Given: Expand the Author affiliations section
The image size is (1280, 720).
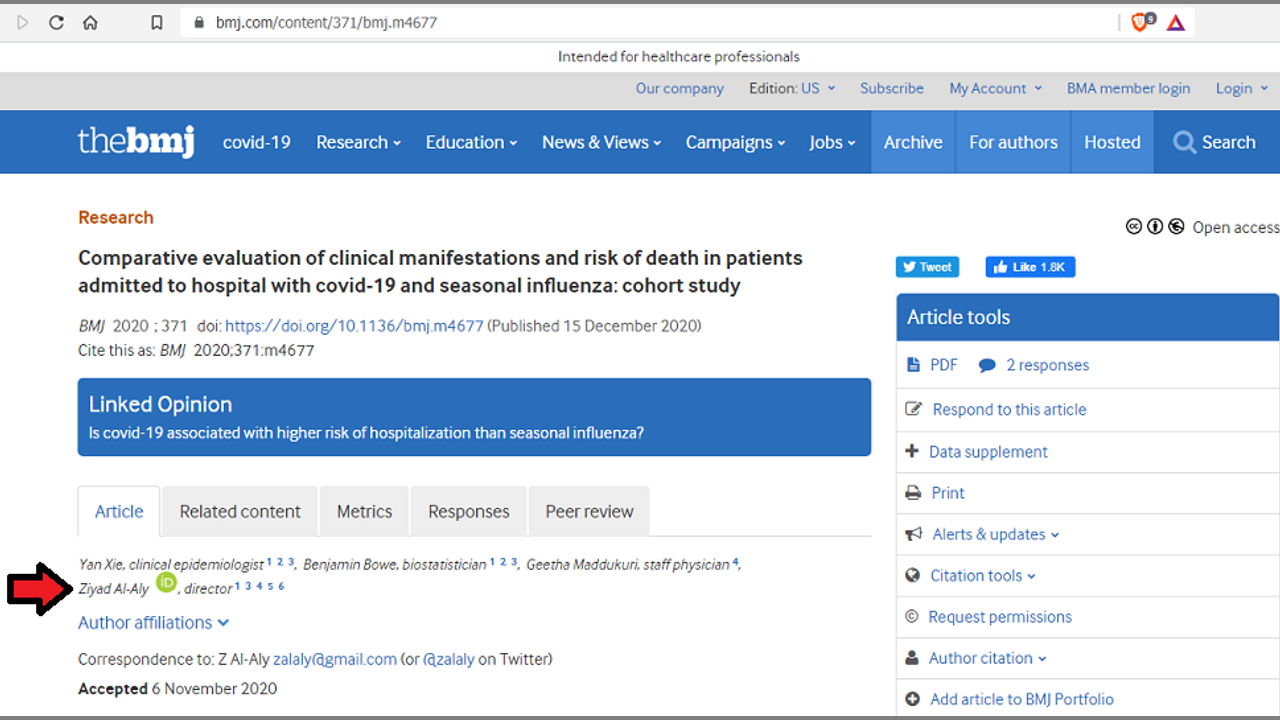Looking at the screenshot, I should pos(154,622).
